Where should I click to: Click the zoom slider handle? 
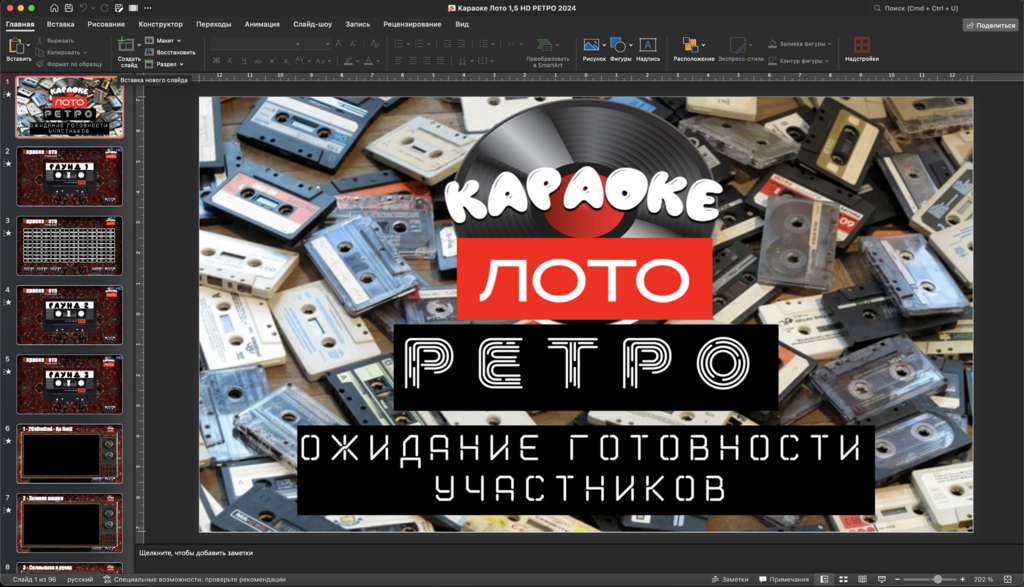937,579
